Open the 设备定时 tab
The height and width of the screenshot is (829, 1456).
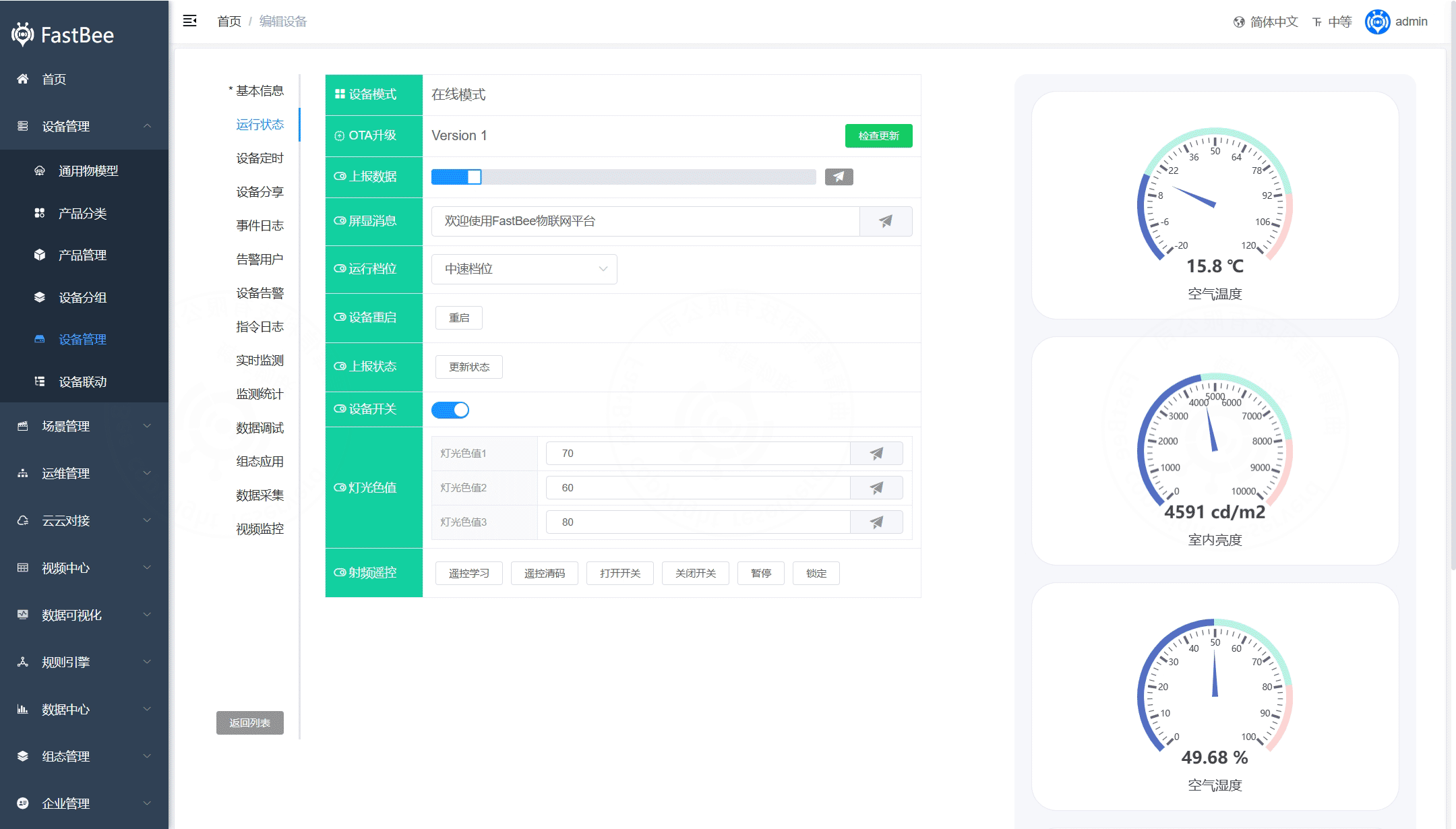coord(260,158)
